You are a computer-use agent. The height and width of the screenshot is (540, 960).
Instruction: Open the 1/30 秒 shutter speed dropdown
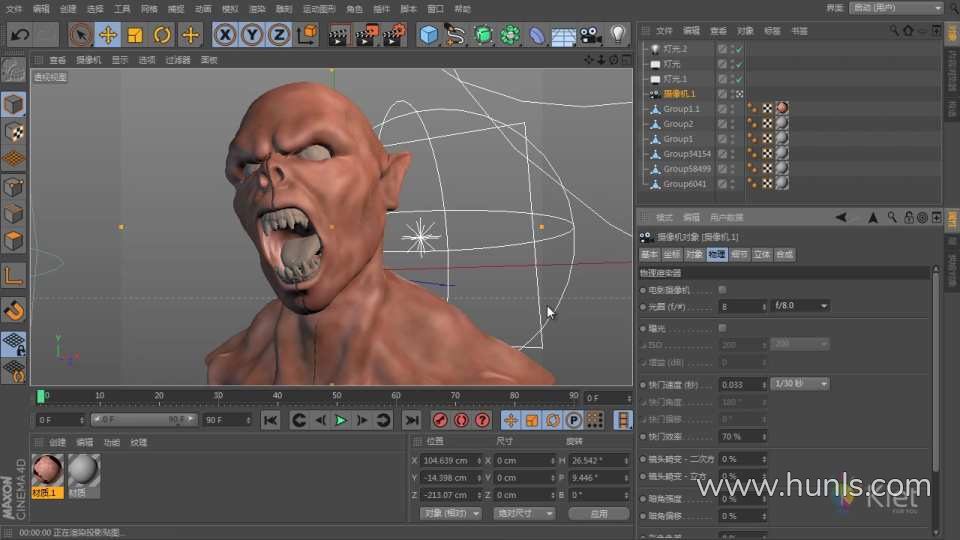click(x=801, y=384)
